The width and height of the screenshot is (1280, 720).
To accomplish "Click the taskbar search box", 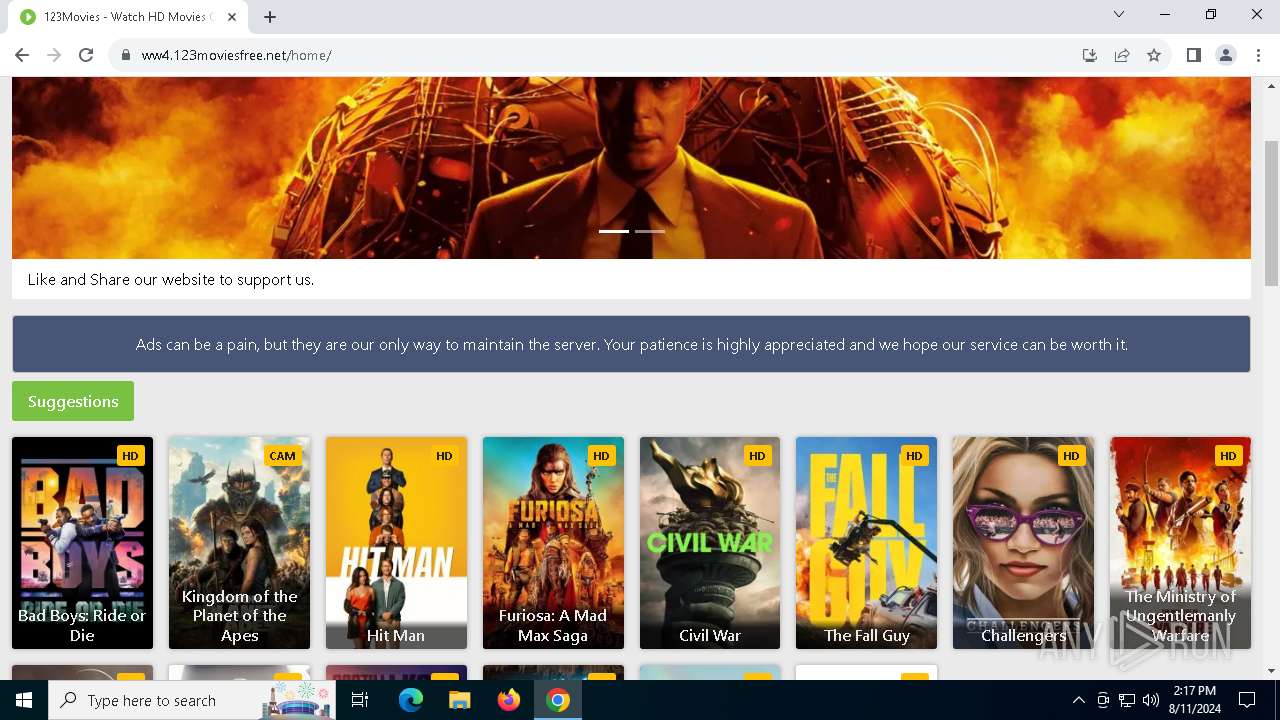I will pyautogui.click(x=194, y=700).
